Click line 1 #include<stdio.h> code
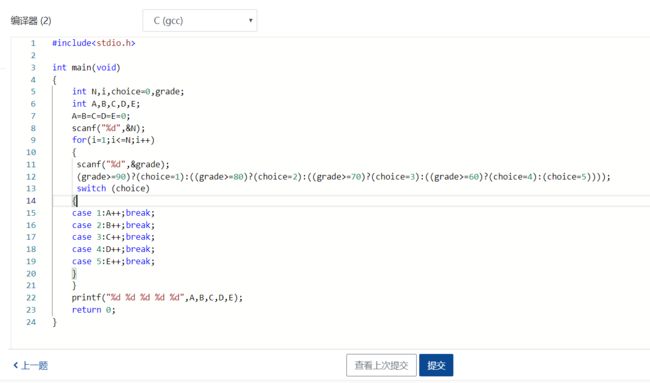The image size is (650, 383). point(94,43)
